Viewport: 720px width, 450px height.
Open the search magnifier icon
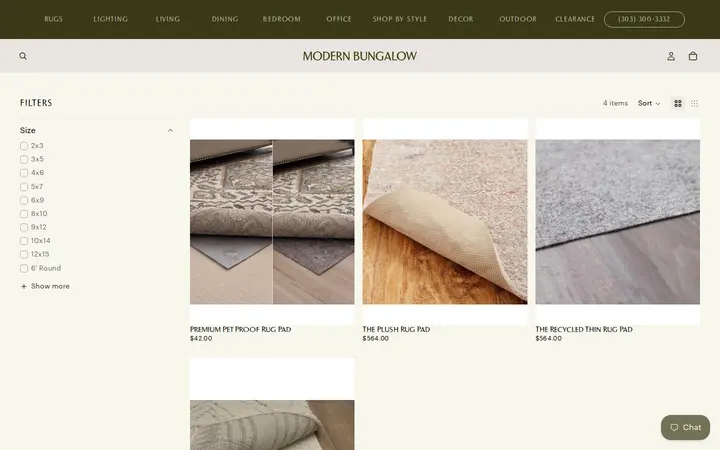point(23,56)
